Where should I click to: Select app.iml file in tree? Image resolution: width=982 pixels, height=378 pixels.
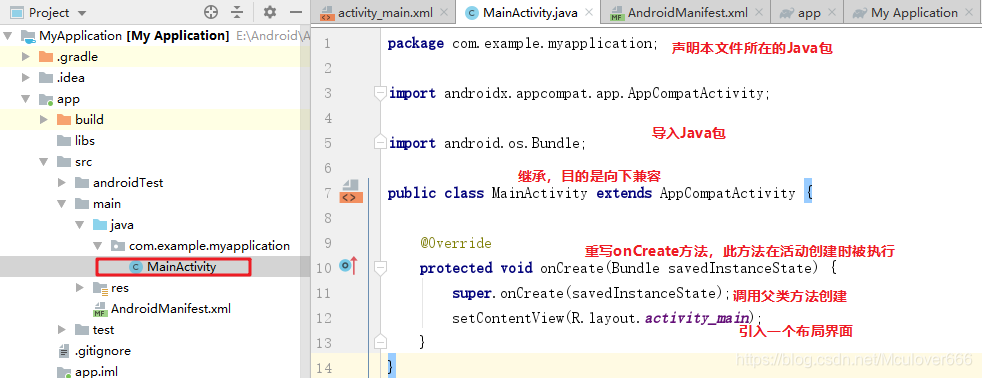(96, 371)
